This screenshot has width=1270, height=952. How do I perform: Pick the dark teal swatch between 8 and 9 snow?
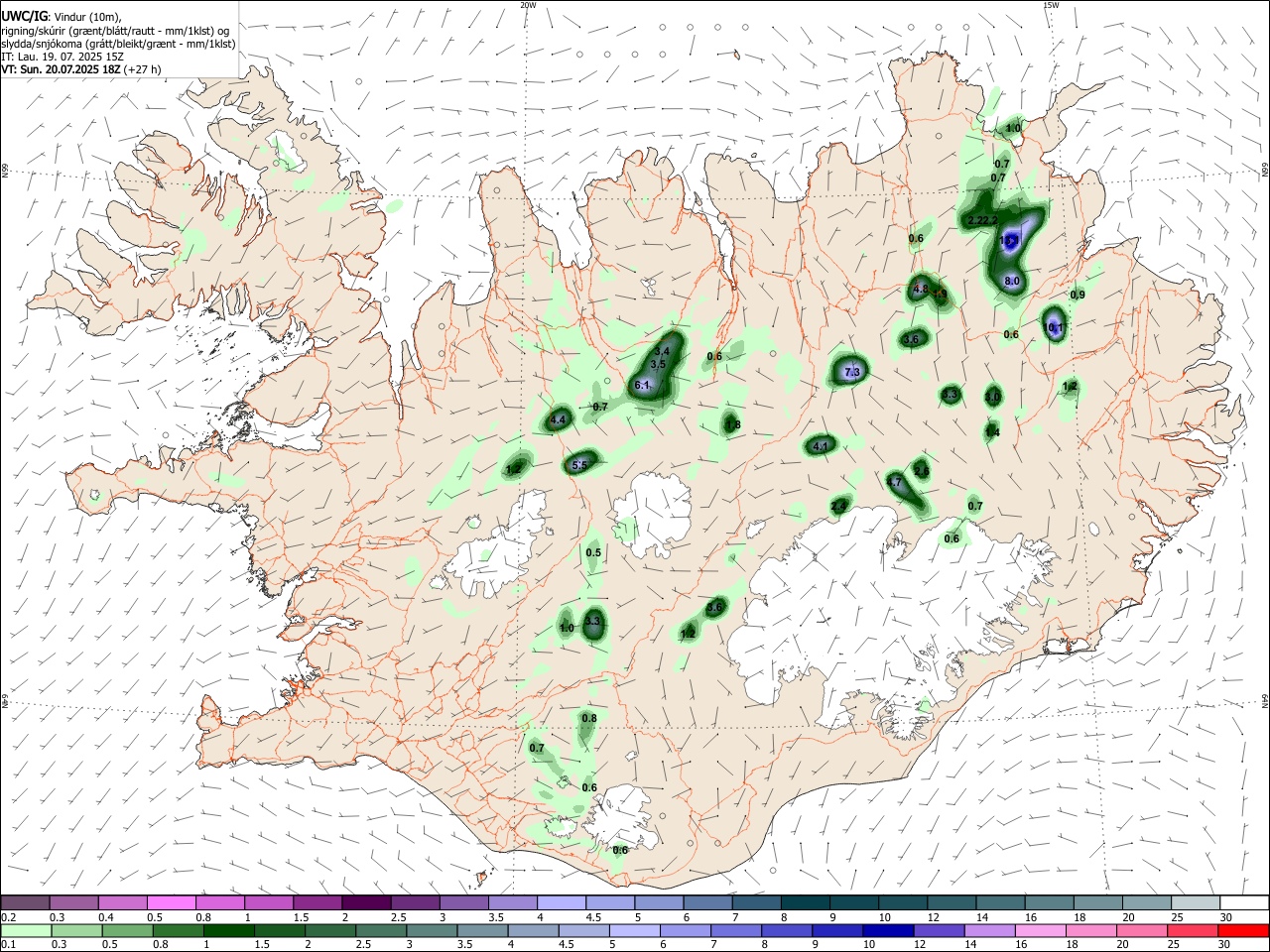[x=805, y=903]
